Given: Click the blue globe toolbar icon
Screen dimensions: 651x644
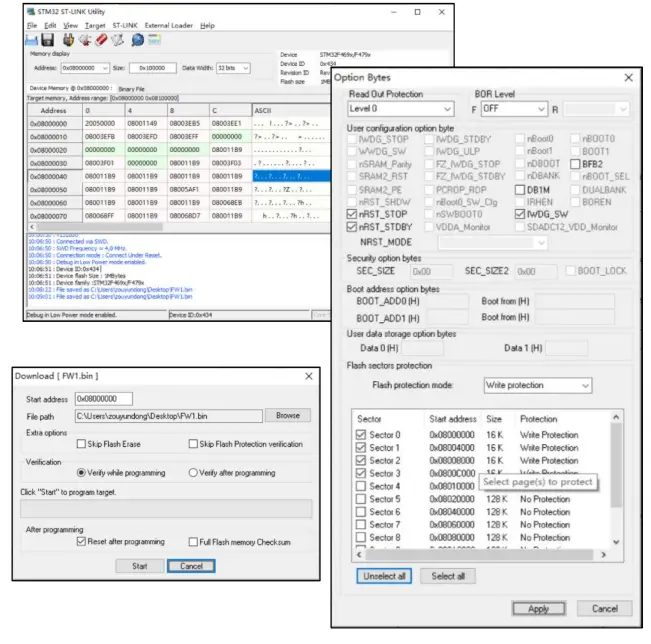Looking at the screenshot, I should coord(137,40).
